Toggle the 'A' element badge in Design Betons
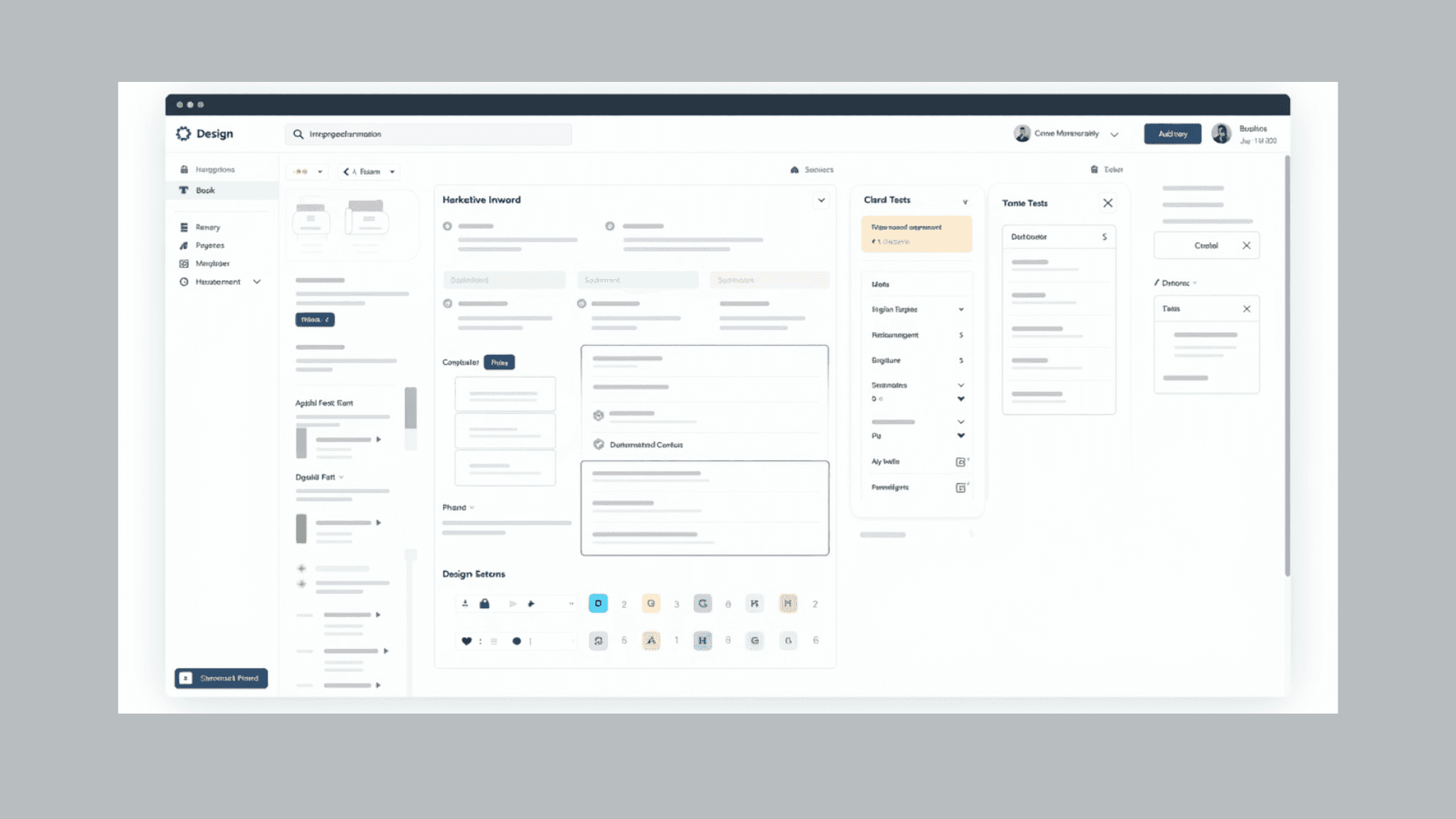 [651, 641]
